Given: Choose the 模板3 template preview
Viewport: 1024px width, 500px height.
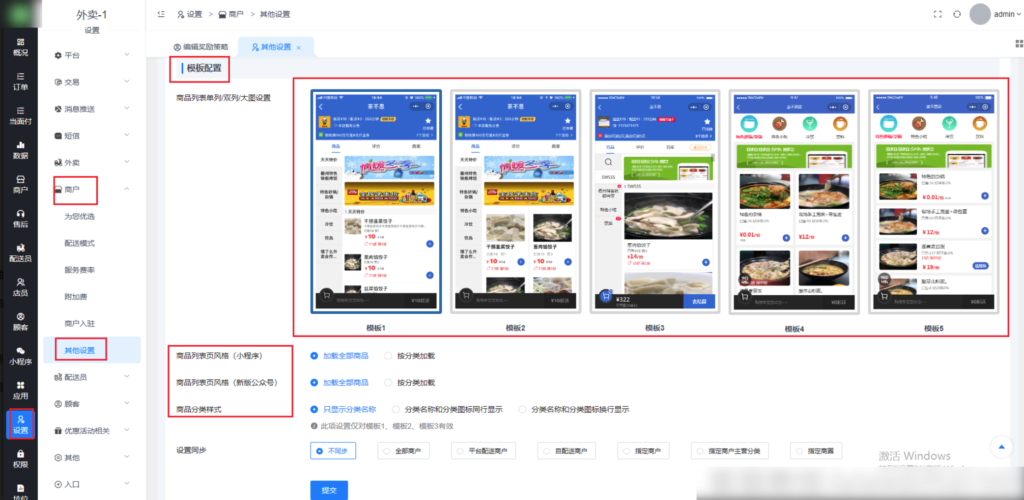Looking at the screenshot, I should click(655, 202).
